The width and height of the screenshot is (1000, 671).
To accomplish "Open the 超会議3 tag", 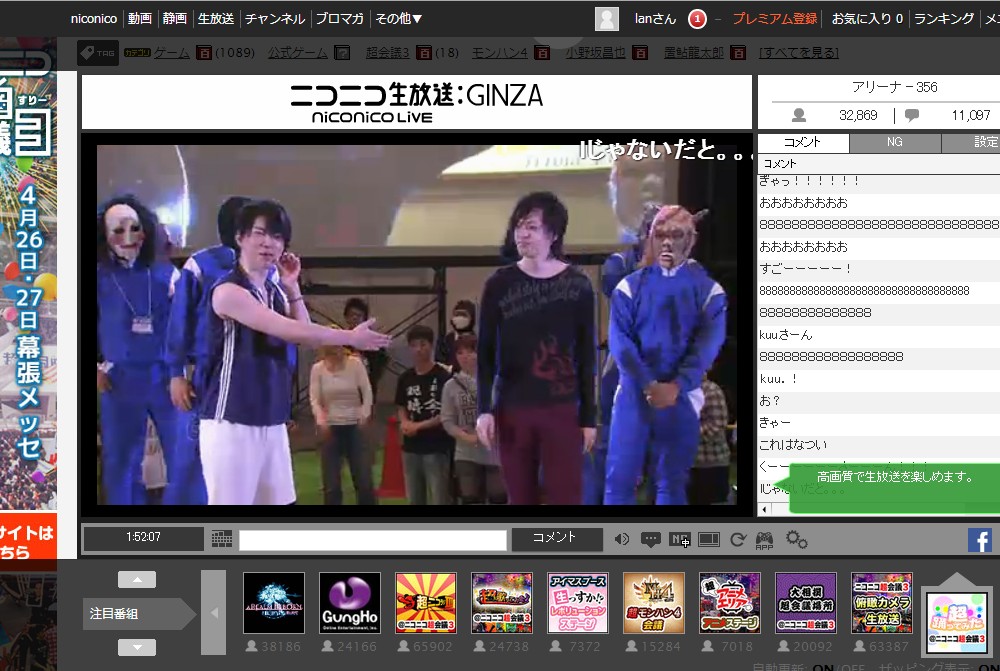I will click(x=388, y=53).
